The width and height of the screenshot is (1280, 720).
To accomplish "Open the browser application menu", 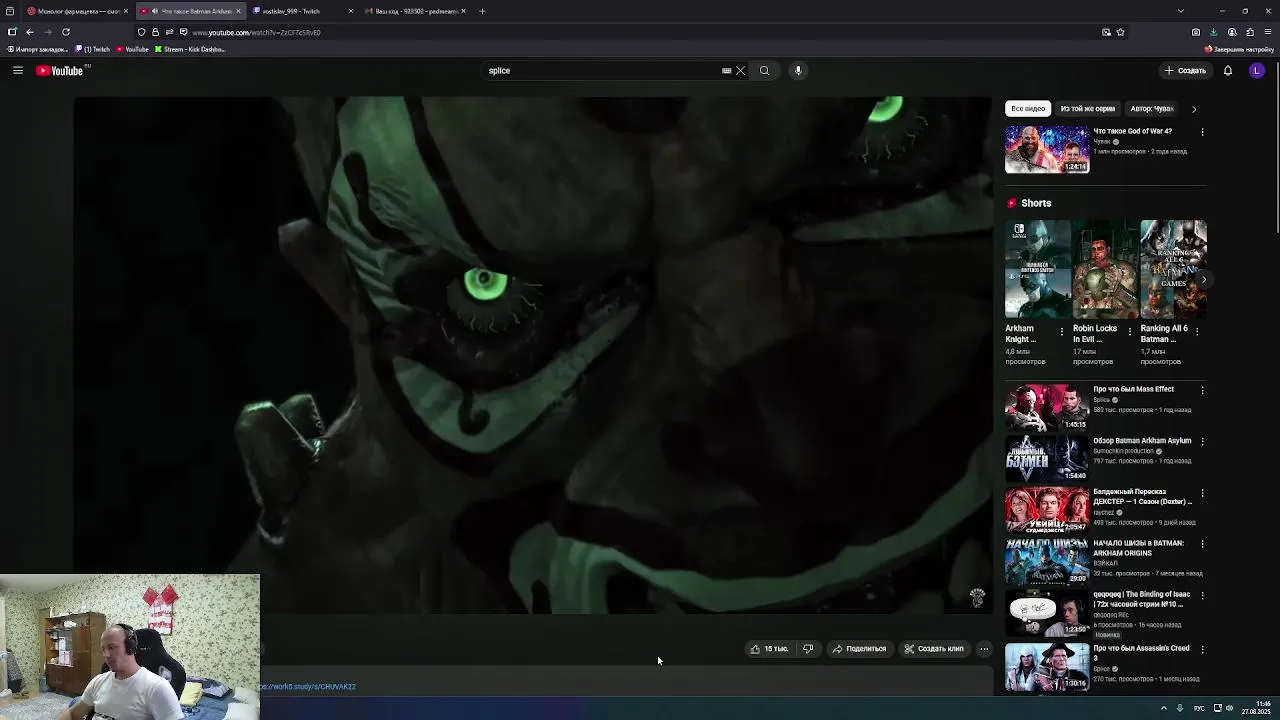I will tap(1268, 32).
